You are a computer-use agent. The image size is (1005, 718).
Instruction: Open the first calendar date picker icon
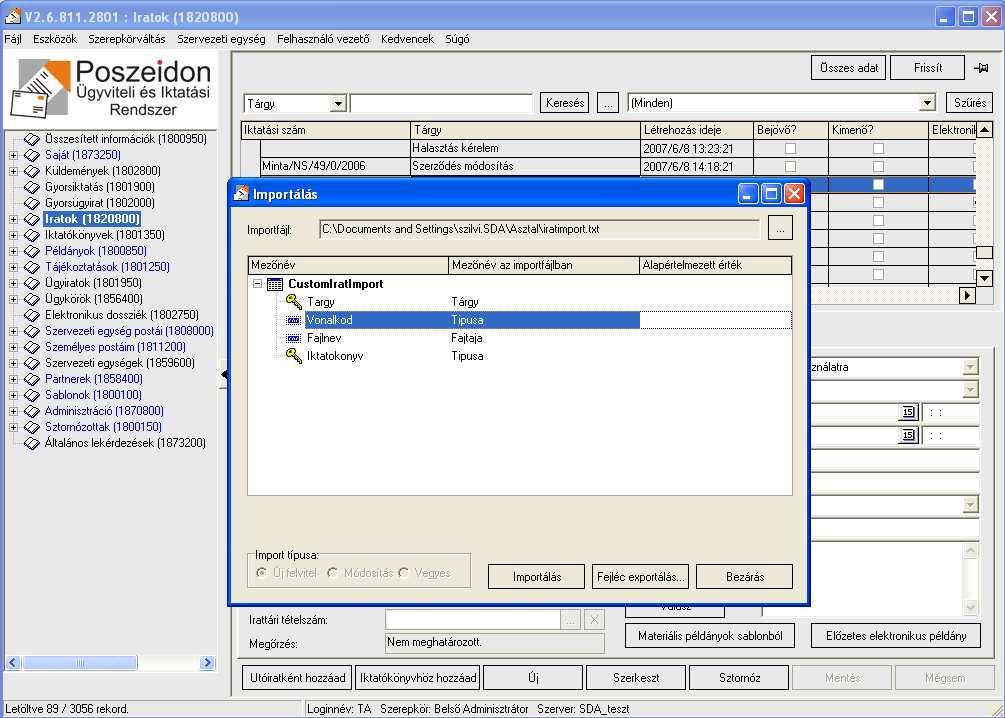coord(908,412)
